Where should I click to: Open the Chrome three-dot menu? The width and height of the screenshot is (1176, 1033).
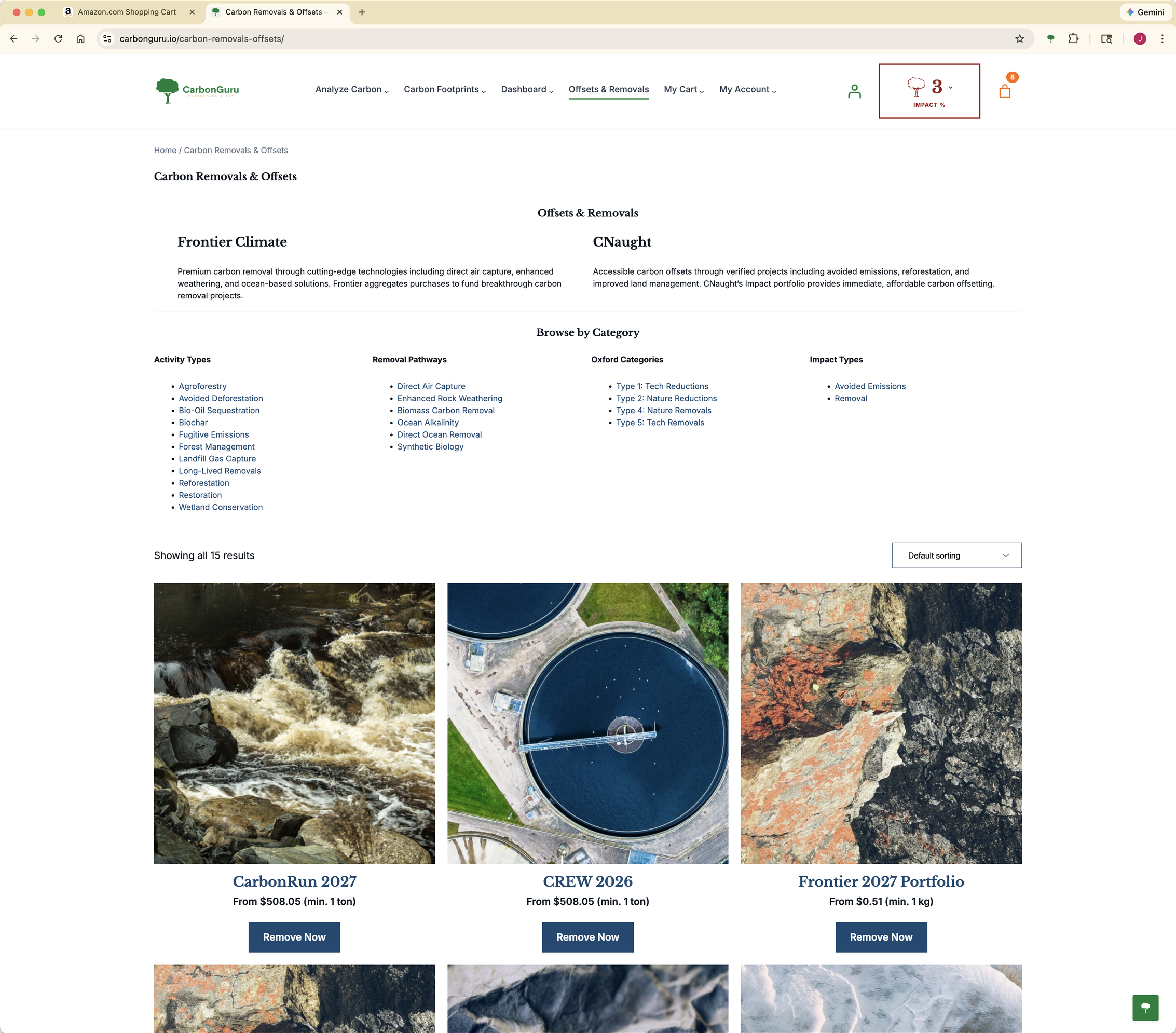[x=1162, y=38]
